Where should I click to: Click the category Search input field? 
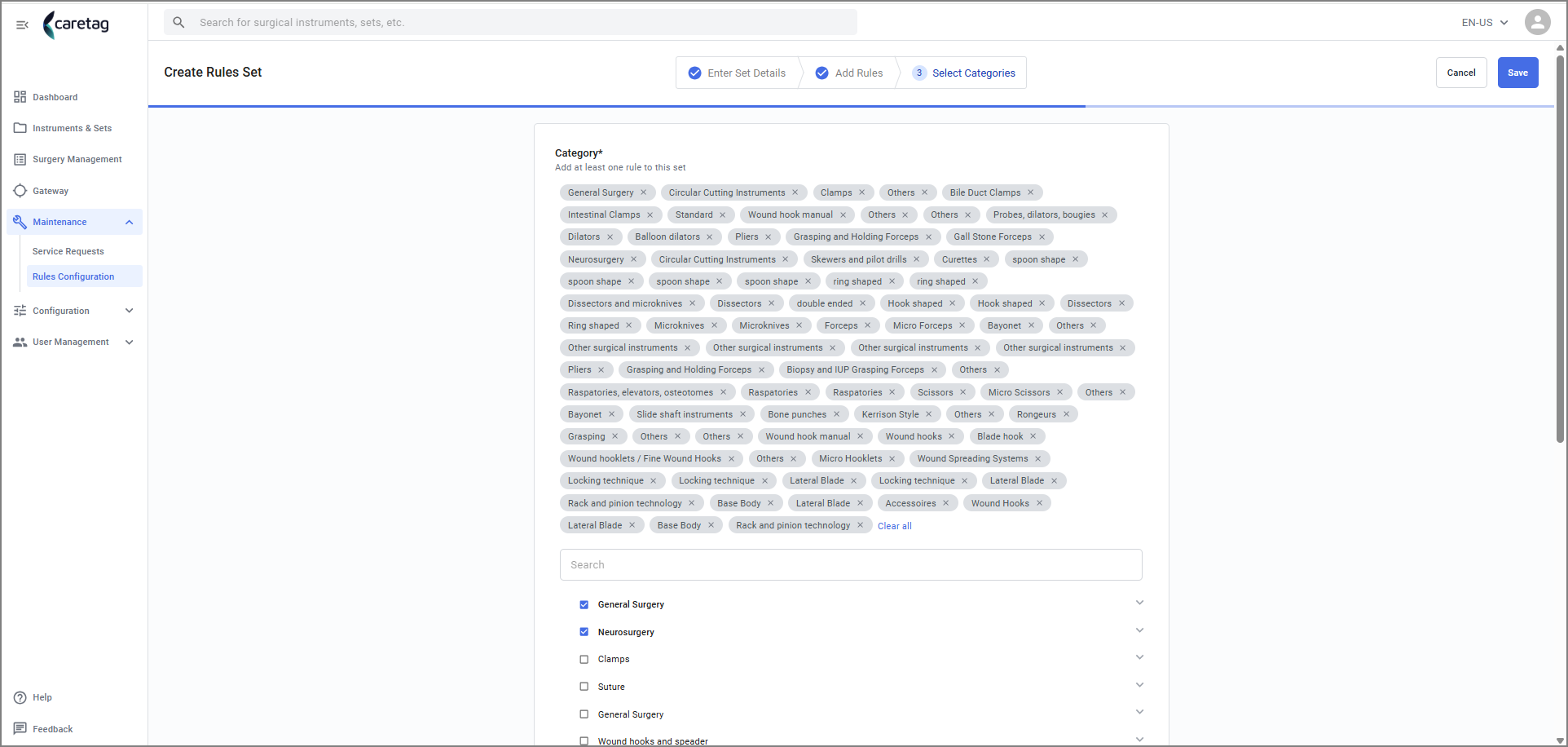[851, 564]
